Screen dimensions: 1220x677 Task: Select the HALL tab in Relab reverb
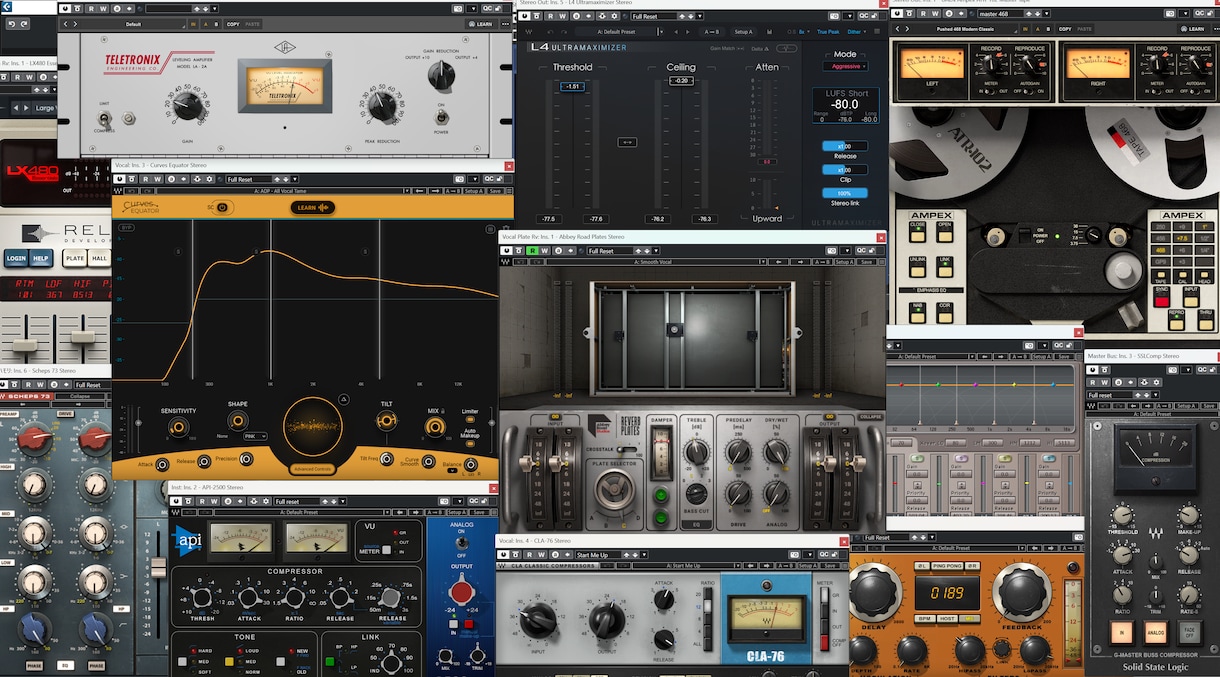[x=100, y=258]
